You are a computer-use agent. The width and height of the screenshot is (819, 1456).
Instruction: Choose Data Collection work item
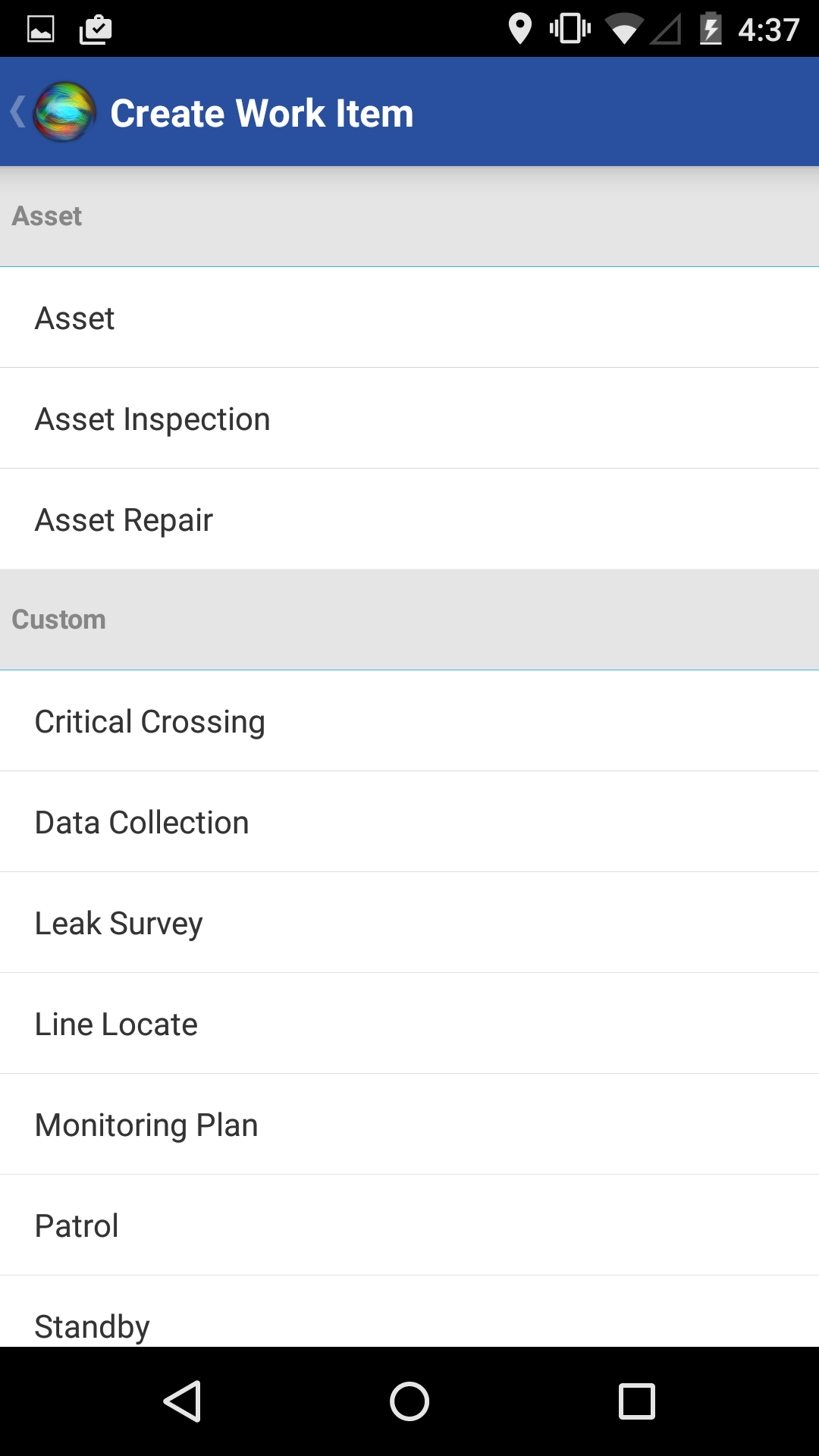click(409, 821)
